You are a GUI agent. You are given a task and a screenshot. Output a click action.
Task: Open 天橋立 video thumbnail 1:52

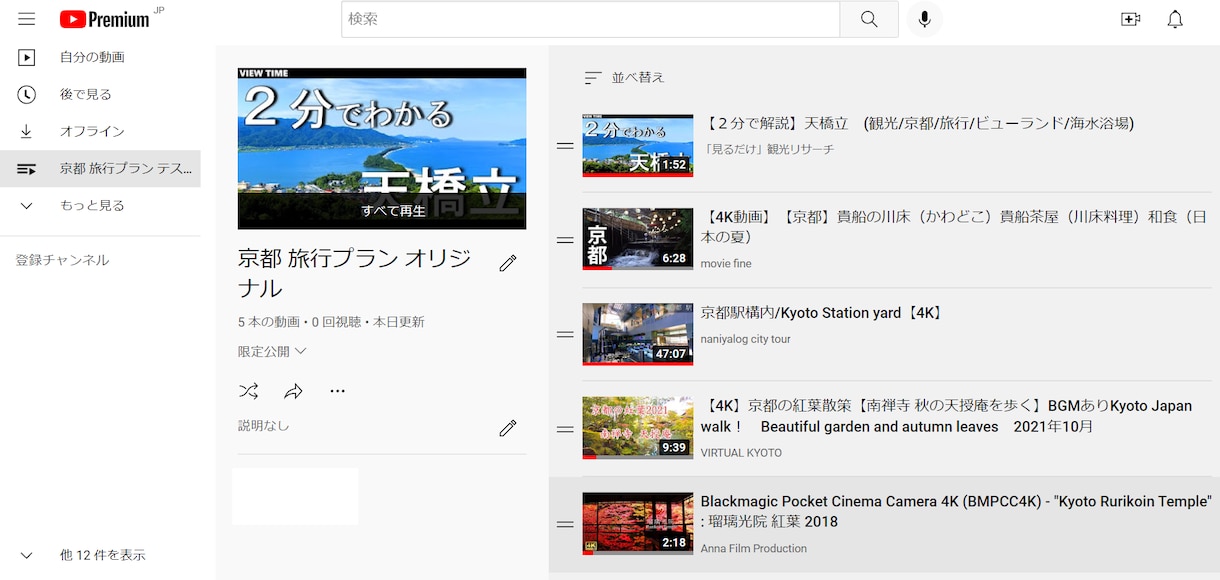(x=638, y=145)
